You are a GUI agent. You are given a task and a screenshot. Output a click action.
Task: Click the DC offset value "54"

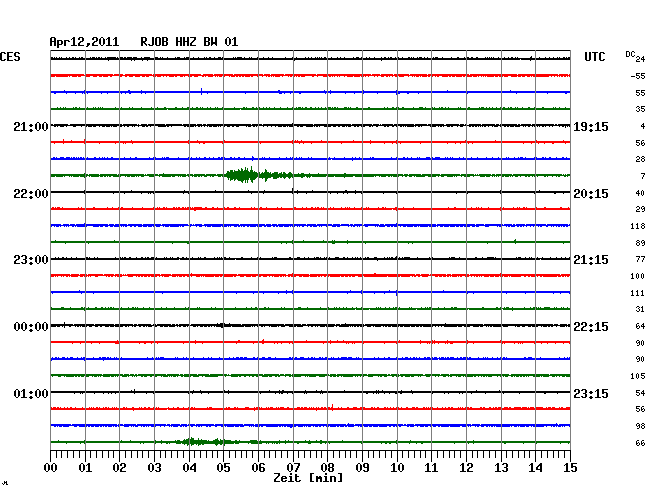(x=640, y=393)
